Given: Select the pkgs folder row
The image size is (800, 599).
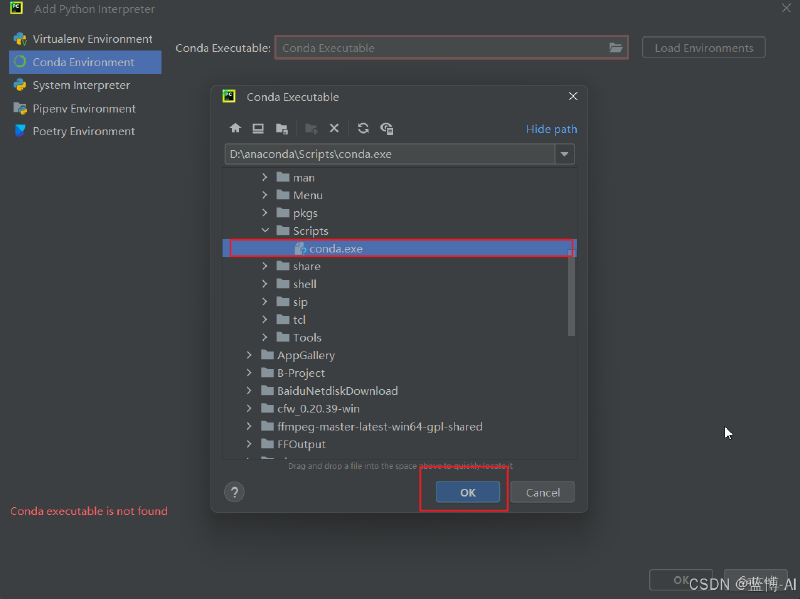Looking at the screenshot, I should point(399,213).
